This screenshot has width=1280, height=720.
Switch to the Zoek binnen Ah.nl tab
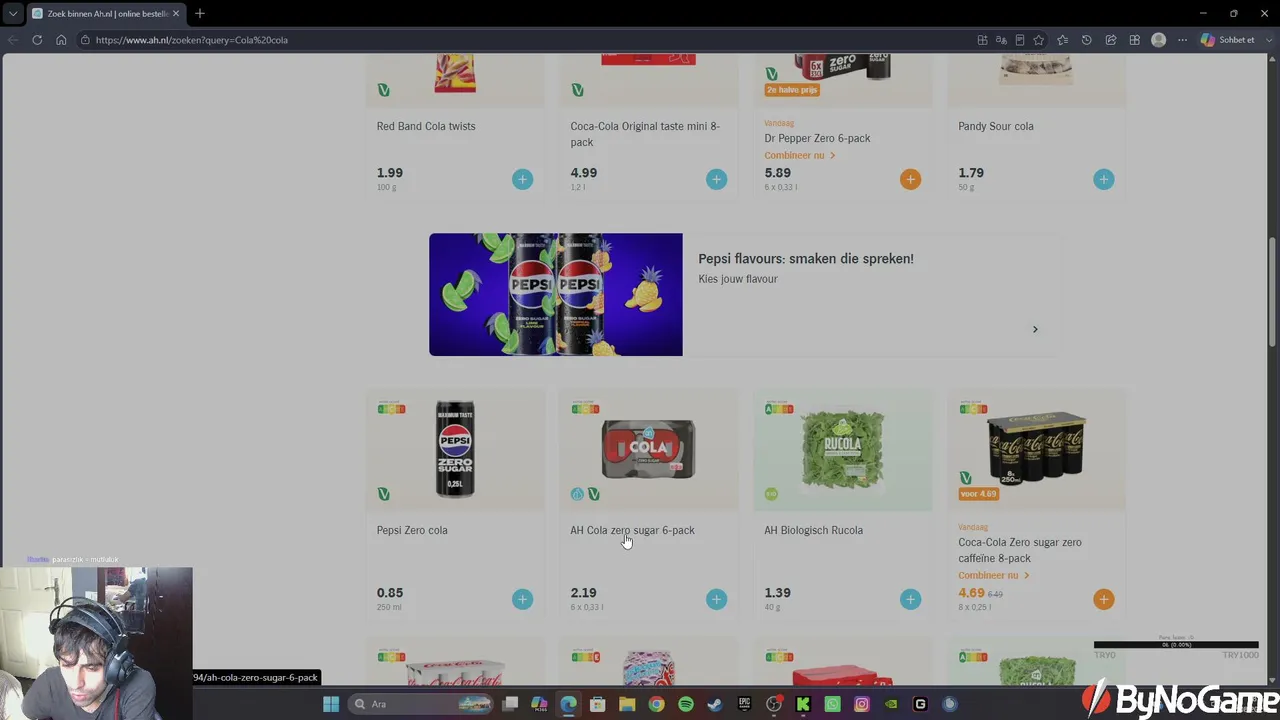(106, 13)
